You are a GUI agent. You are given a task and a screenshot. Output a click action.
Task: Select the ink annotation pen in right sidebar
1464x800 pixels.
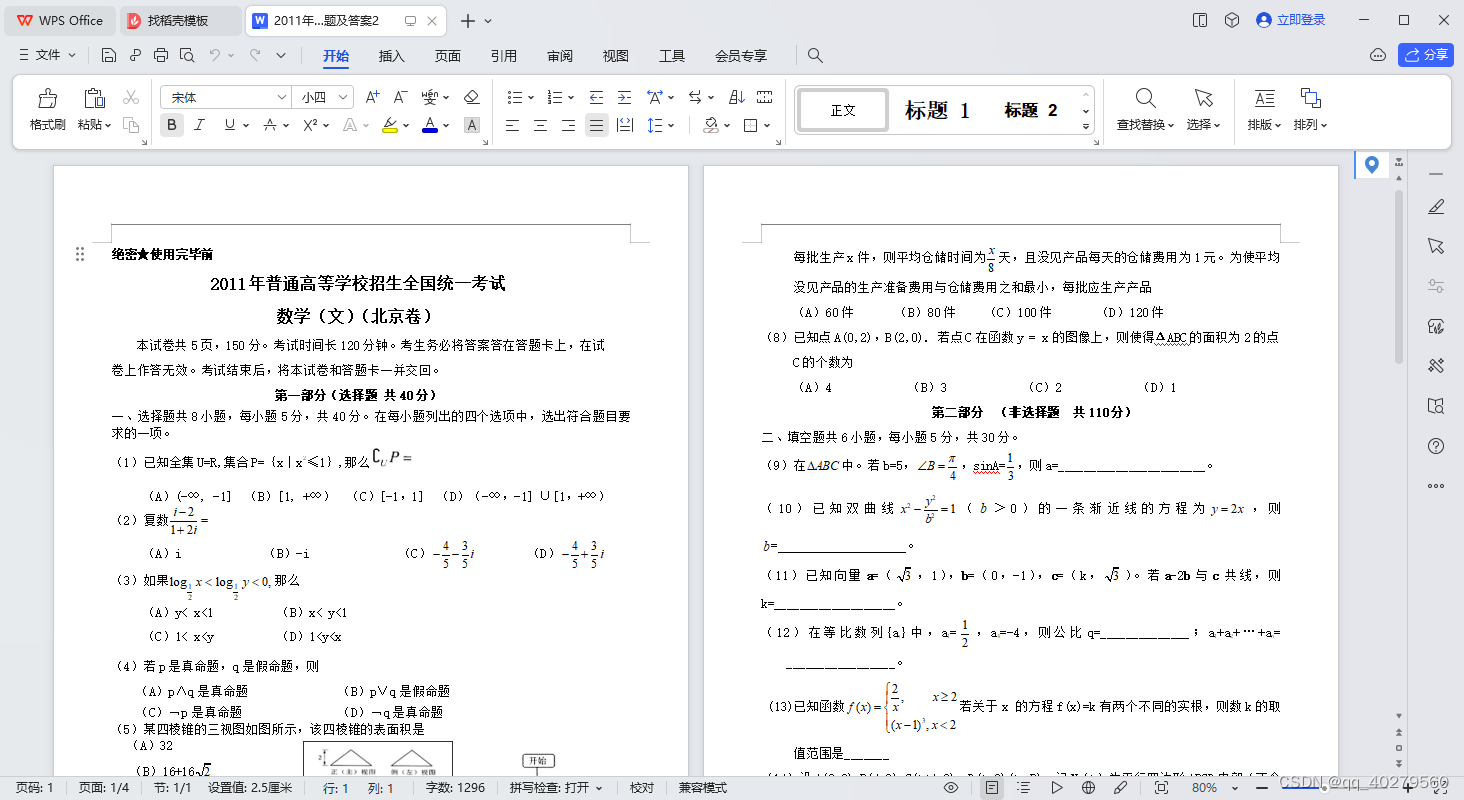coord(1436,206)
